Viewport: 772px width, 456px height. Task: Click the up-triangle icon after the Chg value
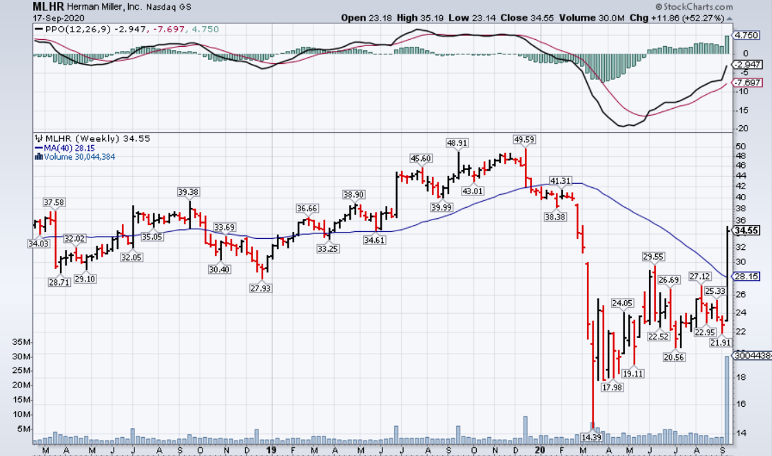730,19
